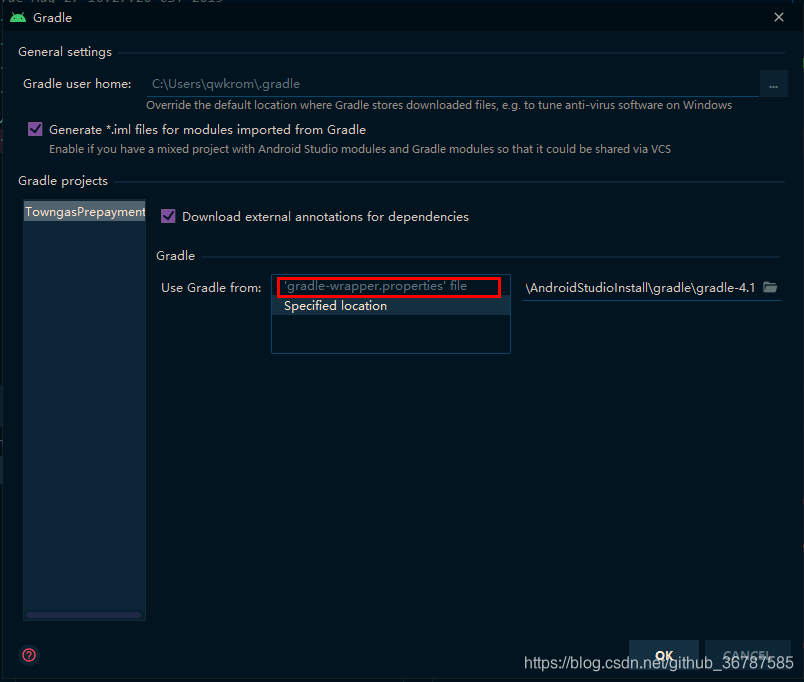Toggle Download external annotations checkbox
Screen dimensions: 804x682
168,216
